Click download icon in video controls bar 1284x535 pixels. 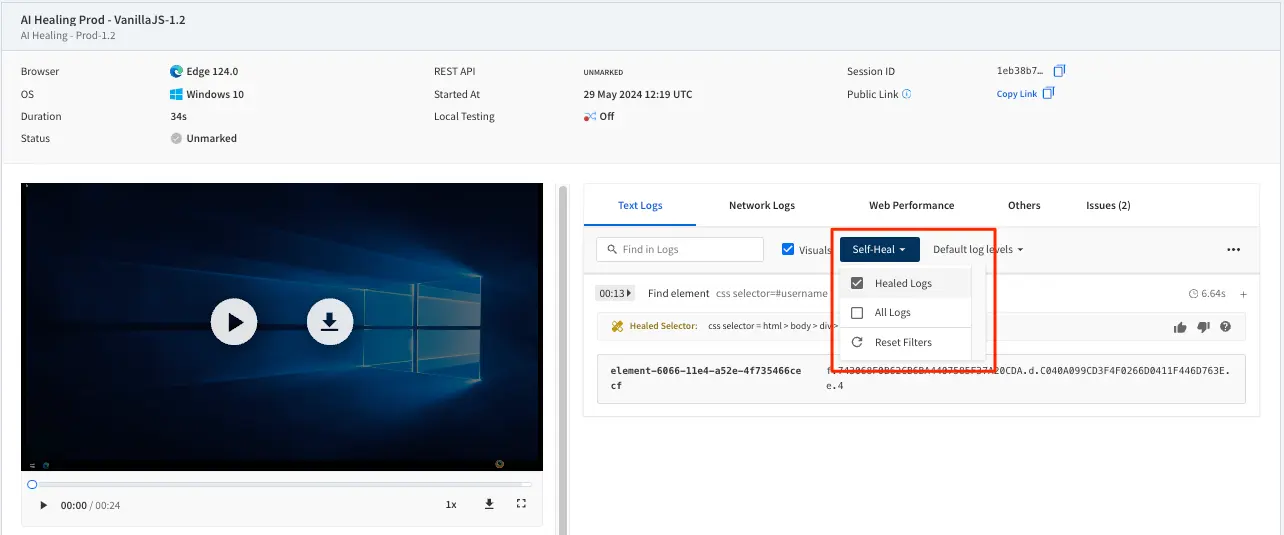click(489, 504)
